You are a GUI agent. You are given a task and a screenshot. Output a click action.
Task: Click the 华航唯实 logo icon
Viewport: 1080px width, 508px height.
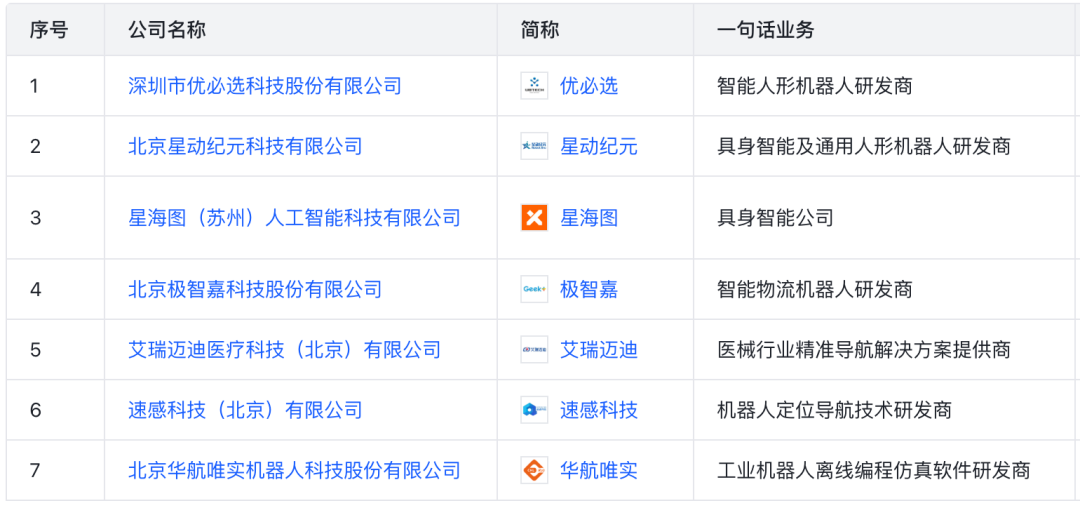(534, 471)
